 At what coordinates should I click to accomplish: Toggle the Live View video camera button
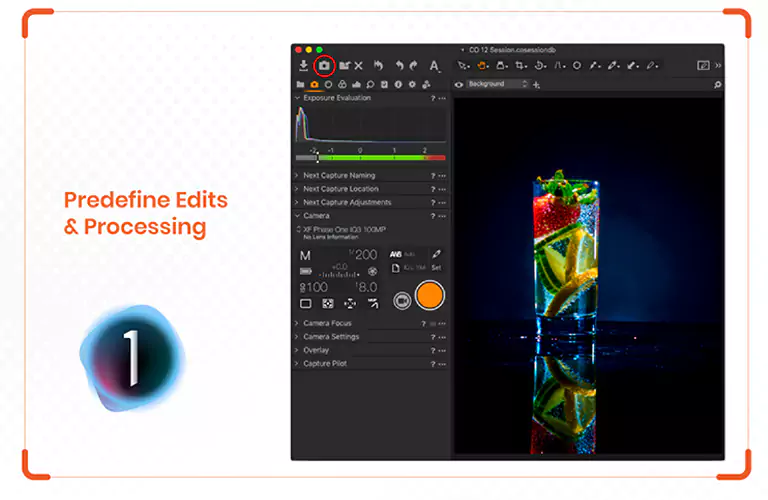pos(402,300)
